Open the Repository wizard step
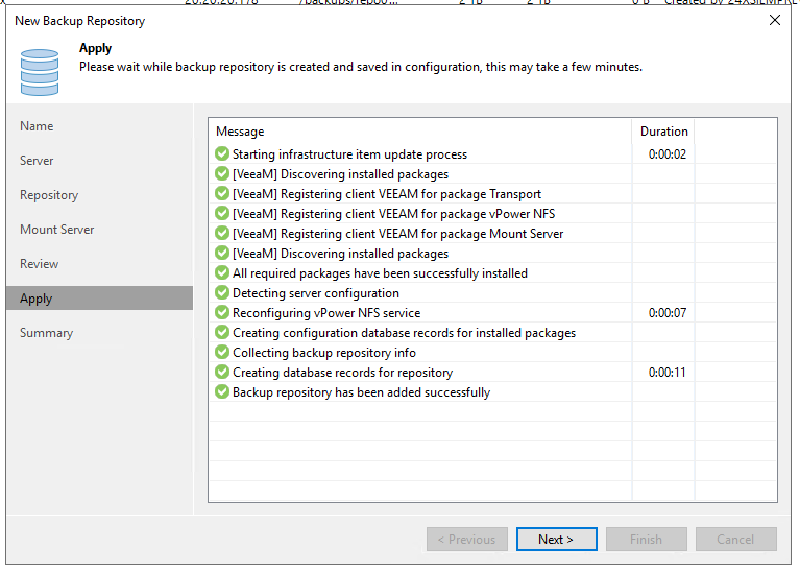This screenshot has height=573, width=800. [x=49, y=195]
